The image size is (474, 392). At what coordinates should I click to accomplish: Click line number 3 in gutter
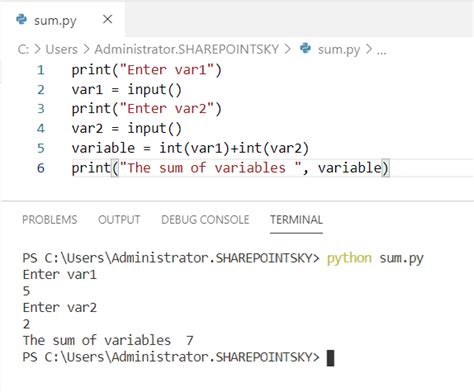[41, 109]
